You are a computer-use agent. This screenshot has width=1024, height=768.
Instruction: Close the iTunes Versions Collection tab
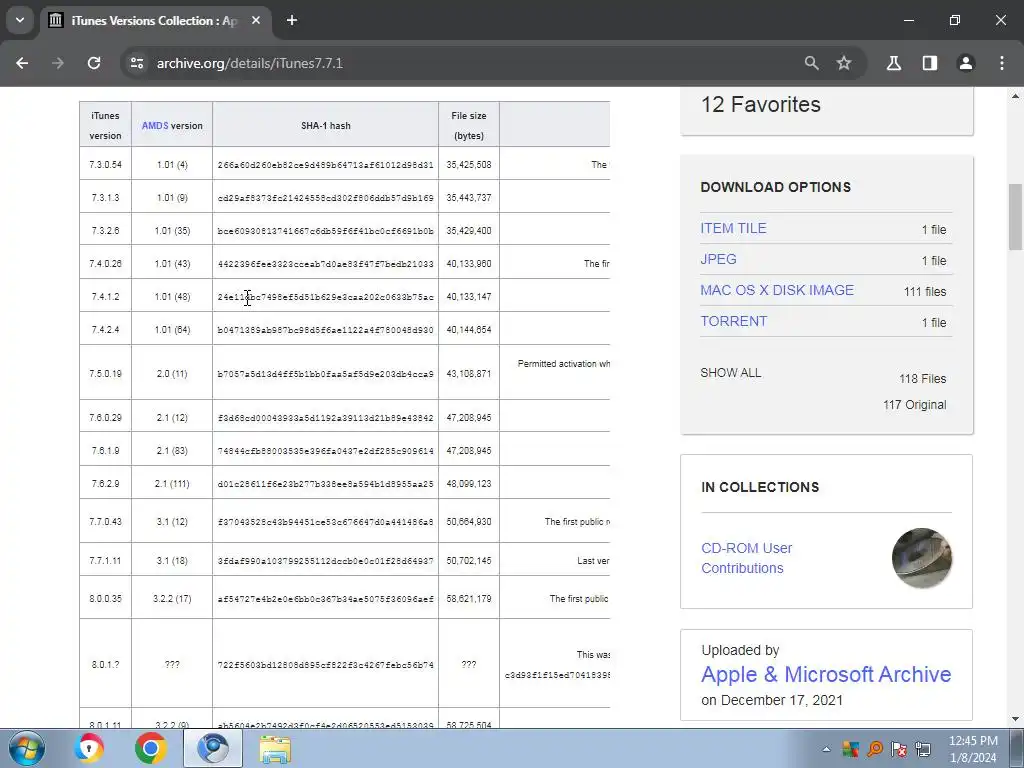(x=256, y=20)
